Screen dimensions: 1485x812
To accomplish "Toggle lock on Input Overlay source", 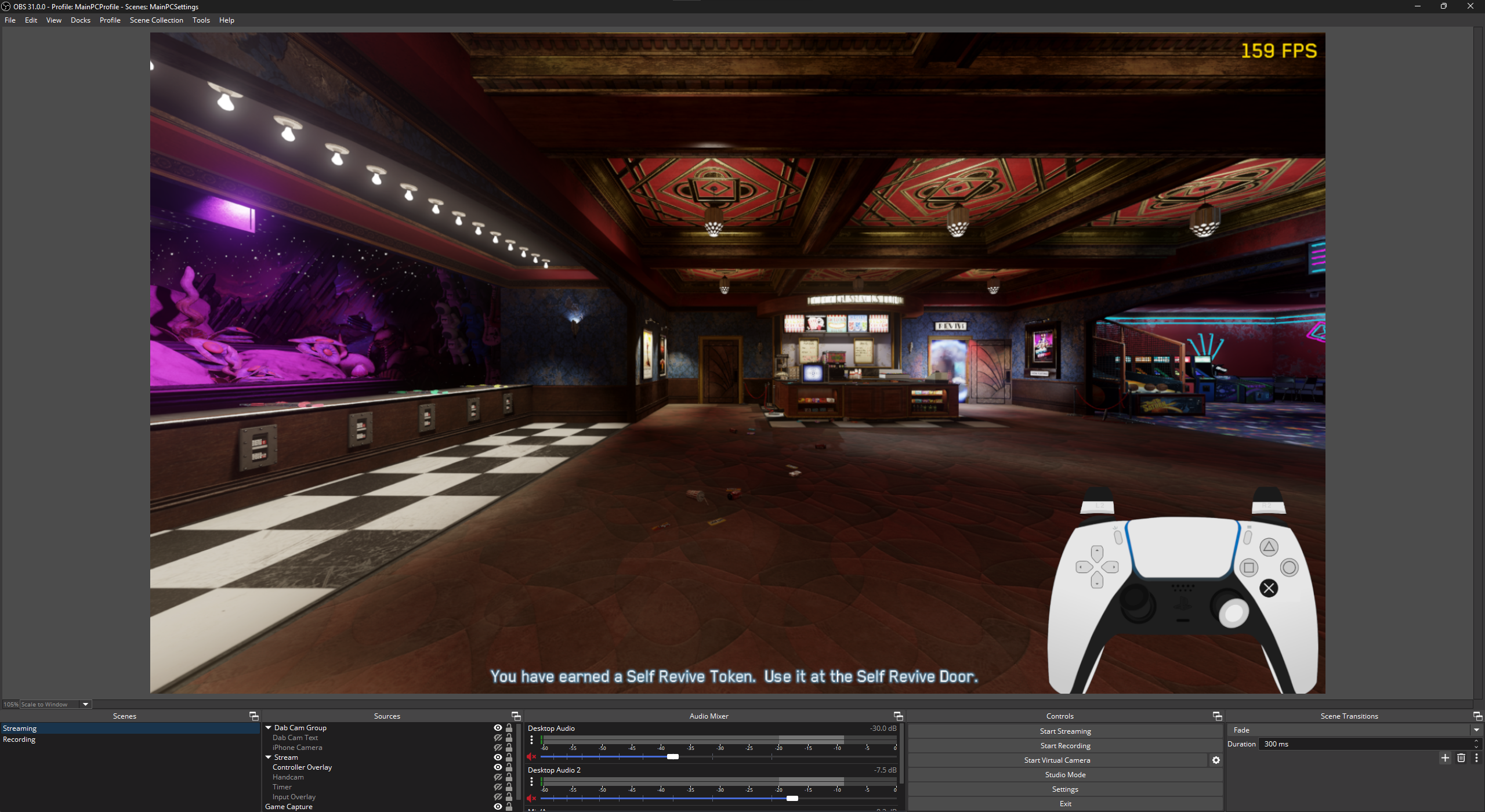I will (509, 797).
